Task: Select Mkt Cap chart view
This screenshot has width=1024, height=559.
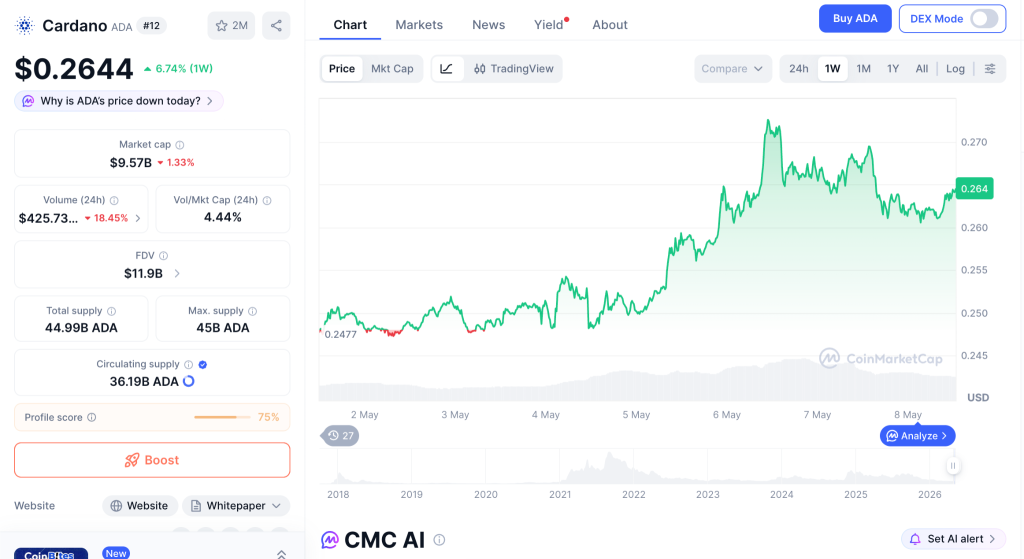Action: point(392,69)
